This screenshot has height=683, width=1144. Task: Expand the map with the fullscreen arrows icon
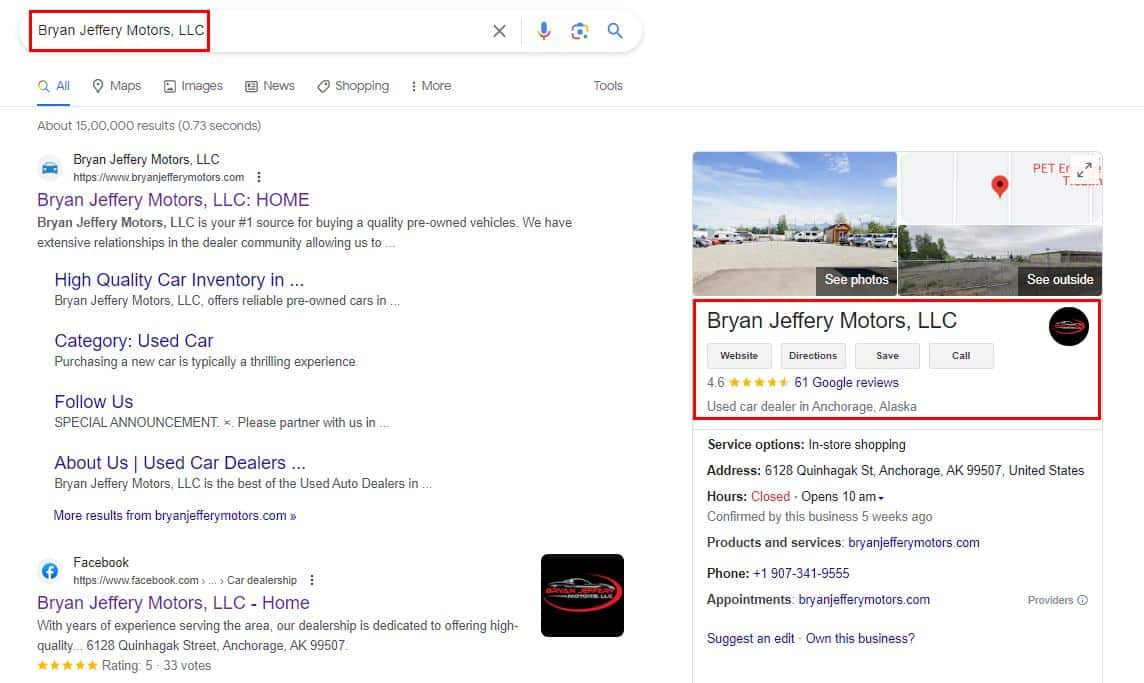1084,169
